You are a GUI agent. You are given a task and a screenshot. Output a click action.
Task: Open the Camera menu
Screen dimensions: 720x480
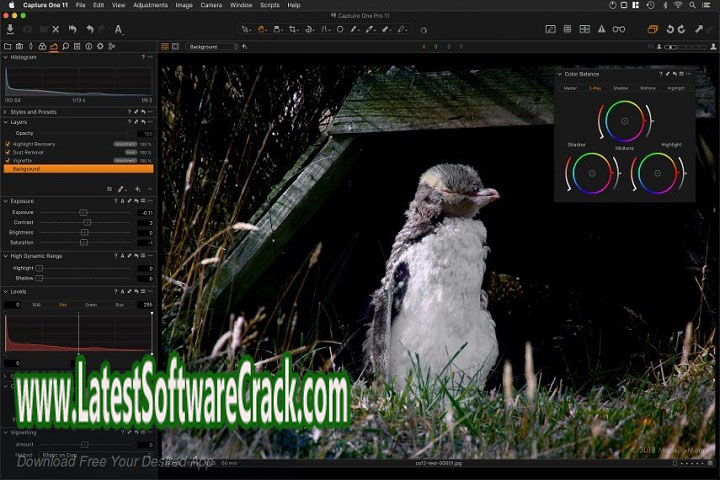click(x=211, y=5)
